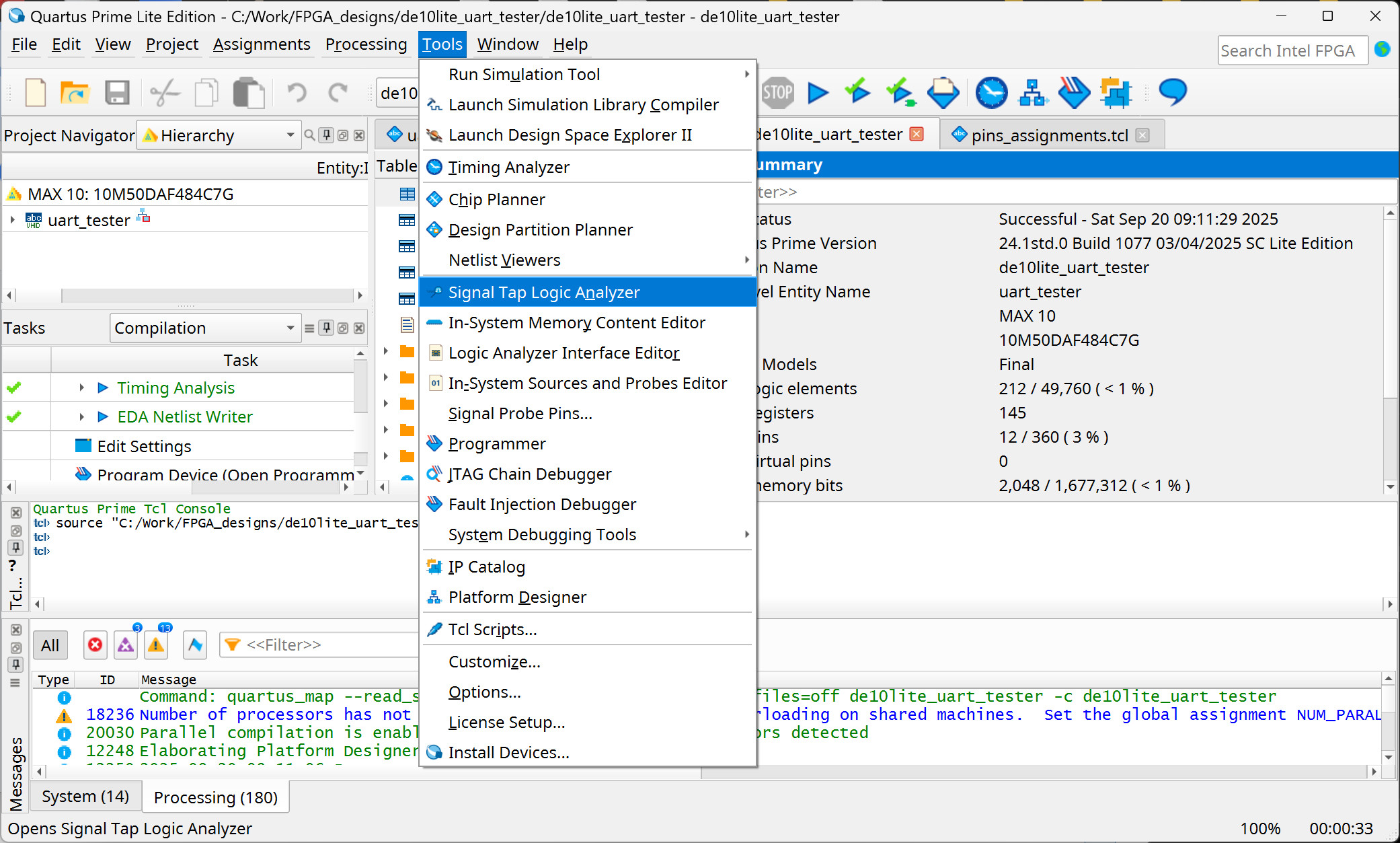Start compilation with the play icon
The height and width of the screenshot is (843, 1400).
coord(818,93)
